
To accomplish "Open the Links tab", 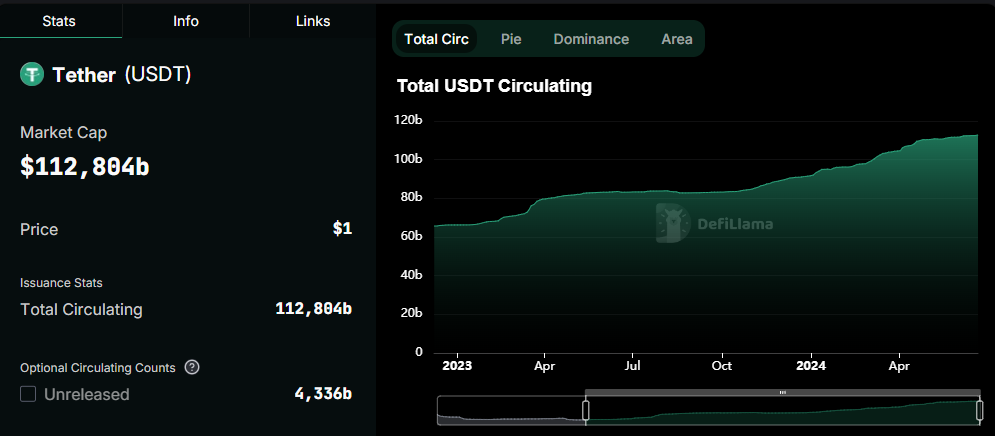I will coord(313,21).
